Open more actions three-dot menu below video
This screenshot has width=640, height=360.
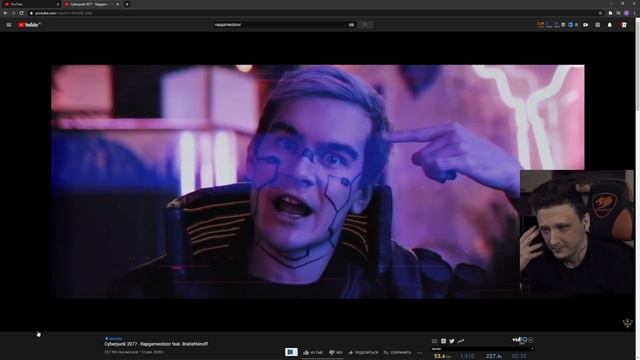tap(420, 353)
